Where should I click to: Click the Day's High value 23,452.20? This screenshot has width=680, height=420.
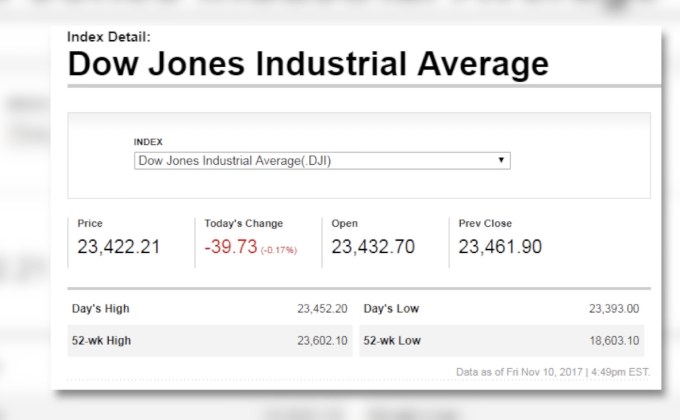point(322,308)
